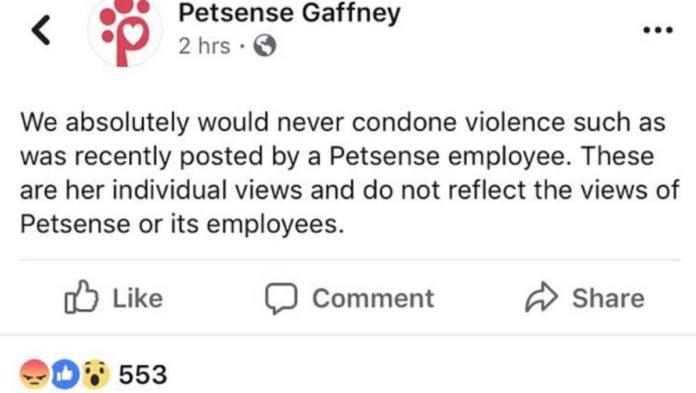Viewport: 696px width, 393px height.
Task: View the 553 reactions list
Action: coord(143,374)
